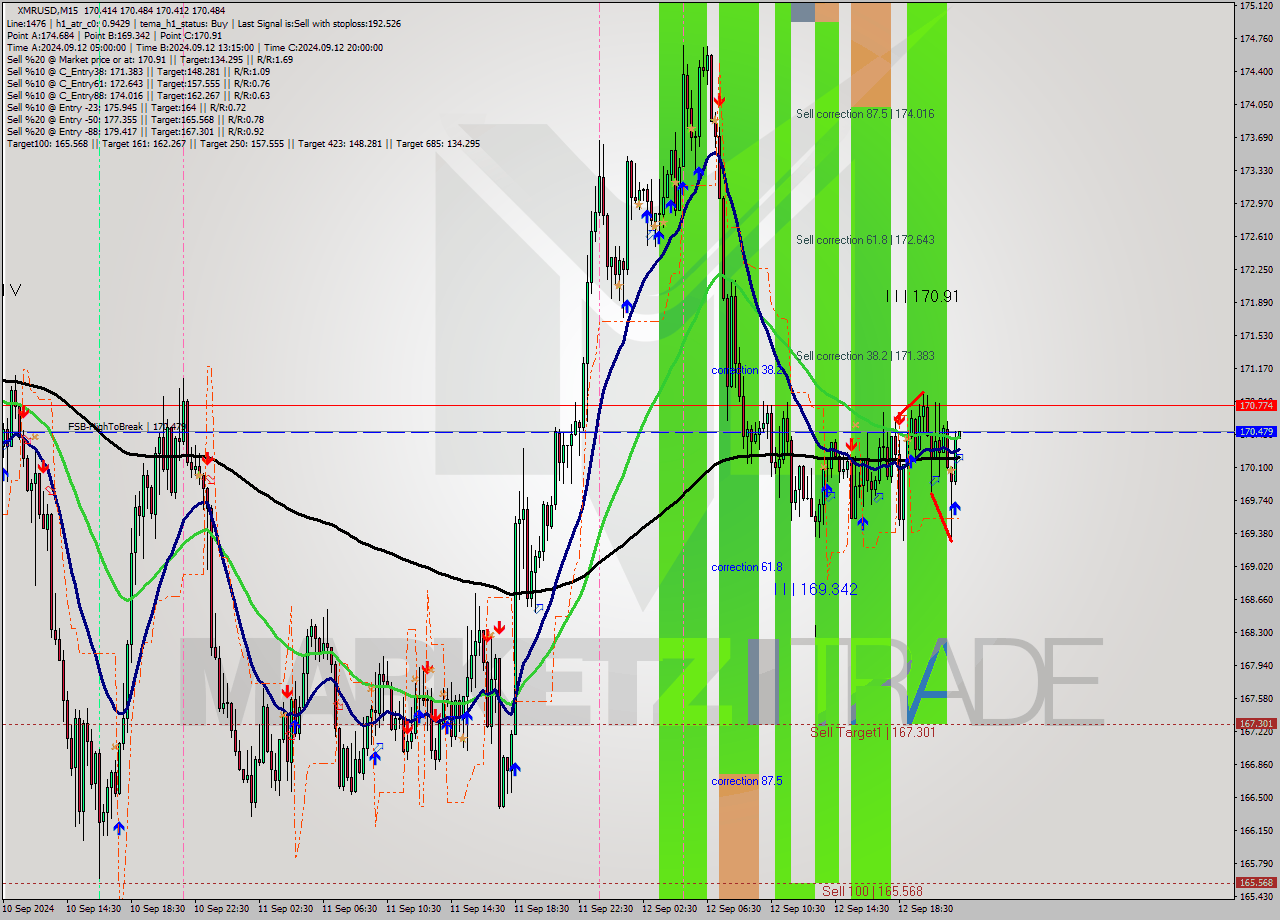Click '10 Sep 14:30' on time axis

click(93, 909)
